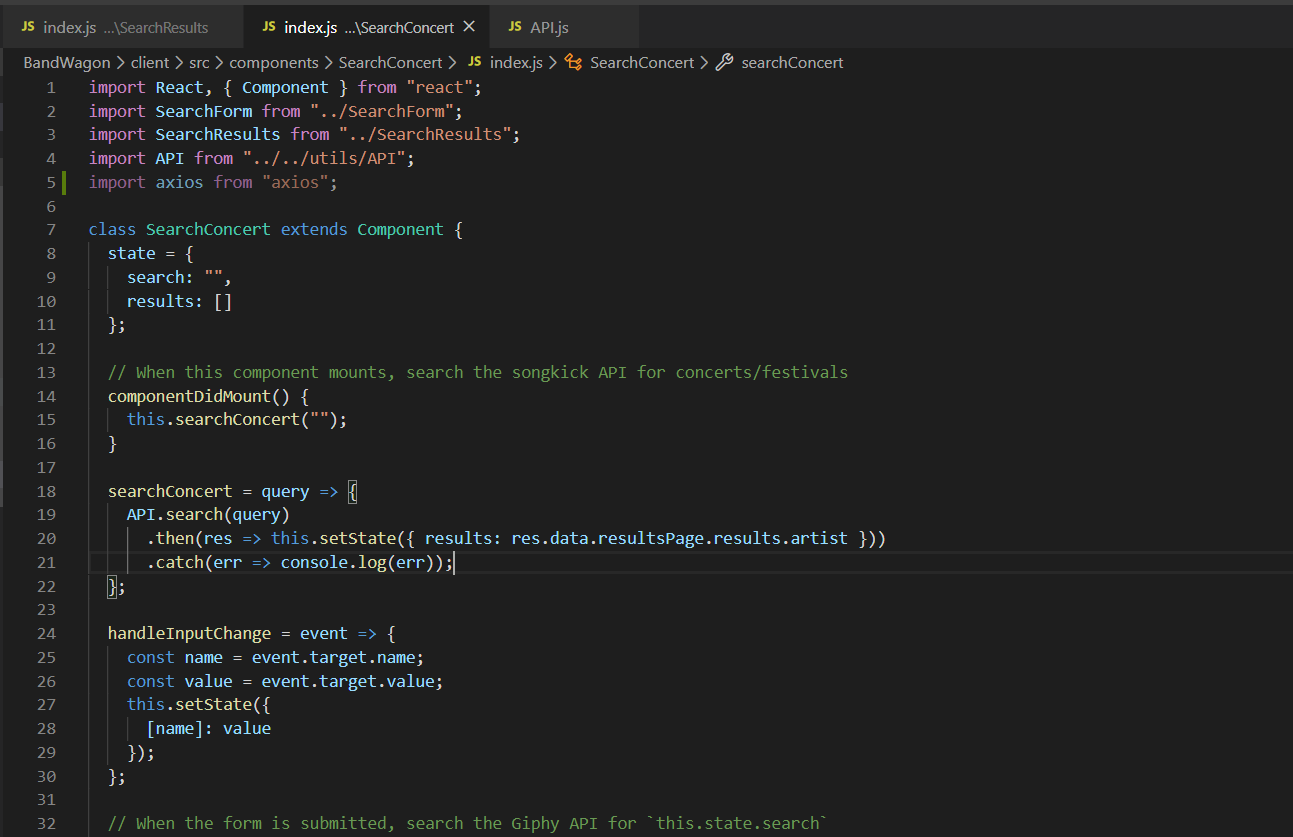Click the JS icon on API.js tab
The height and width of the screenshot is (837, 1293).
(x=514, y=27)
